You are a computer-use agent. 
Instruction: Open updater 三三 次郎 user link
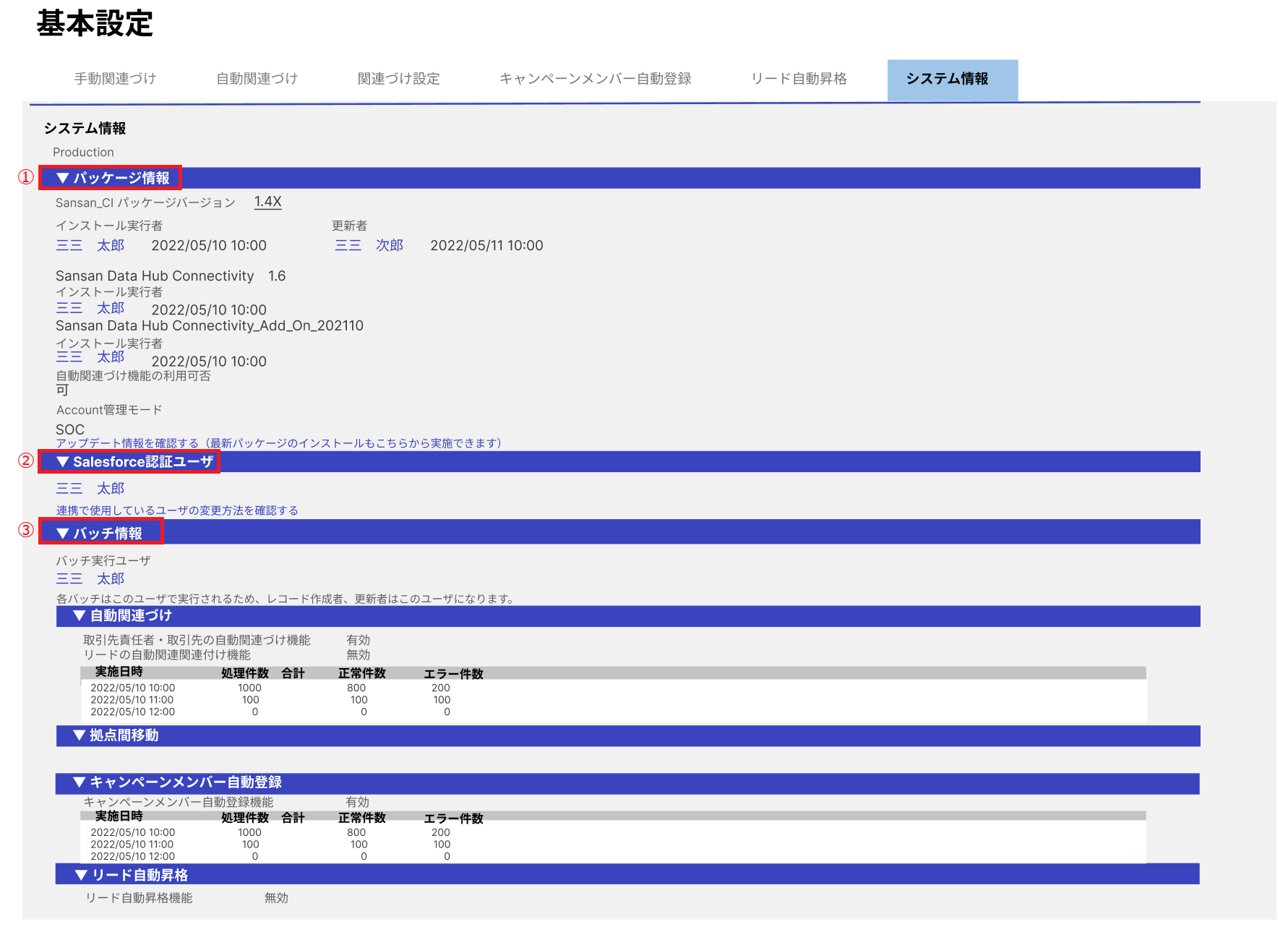(x=369, y=246)
